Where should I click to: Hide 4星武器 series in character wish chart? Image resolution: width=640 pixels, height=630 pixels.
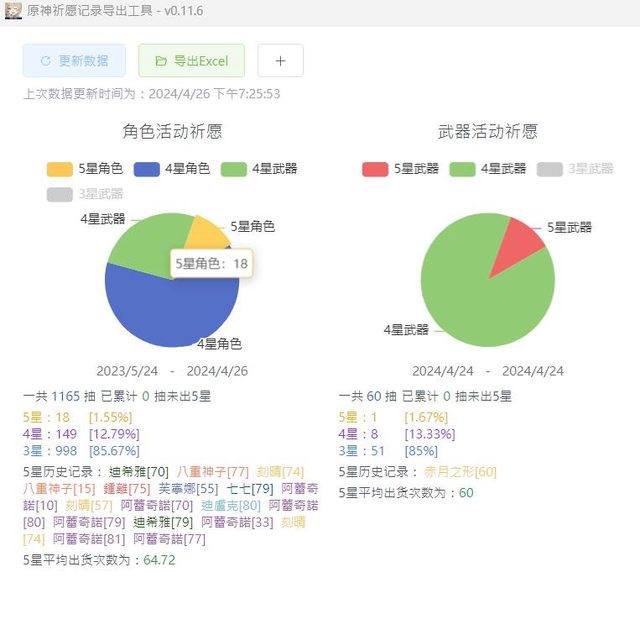tap(259, 169)
